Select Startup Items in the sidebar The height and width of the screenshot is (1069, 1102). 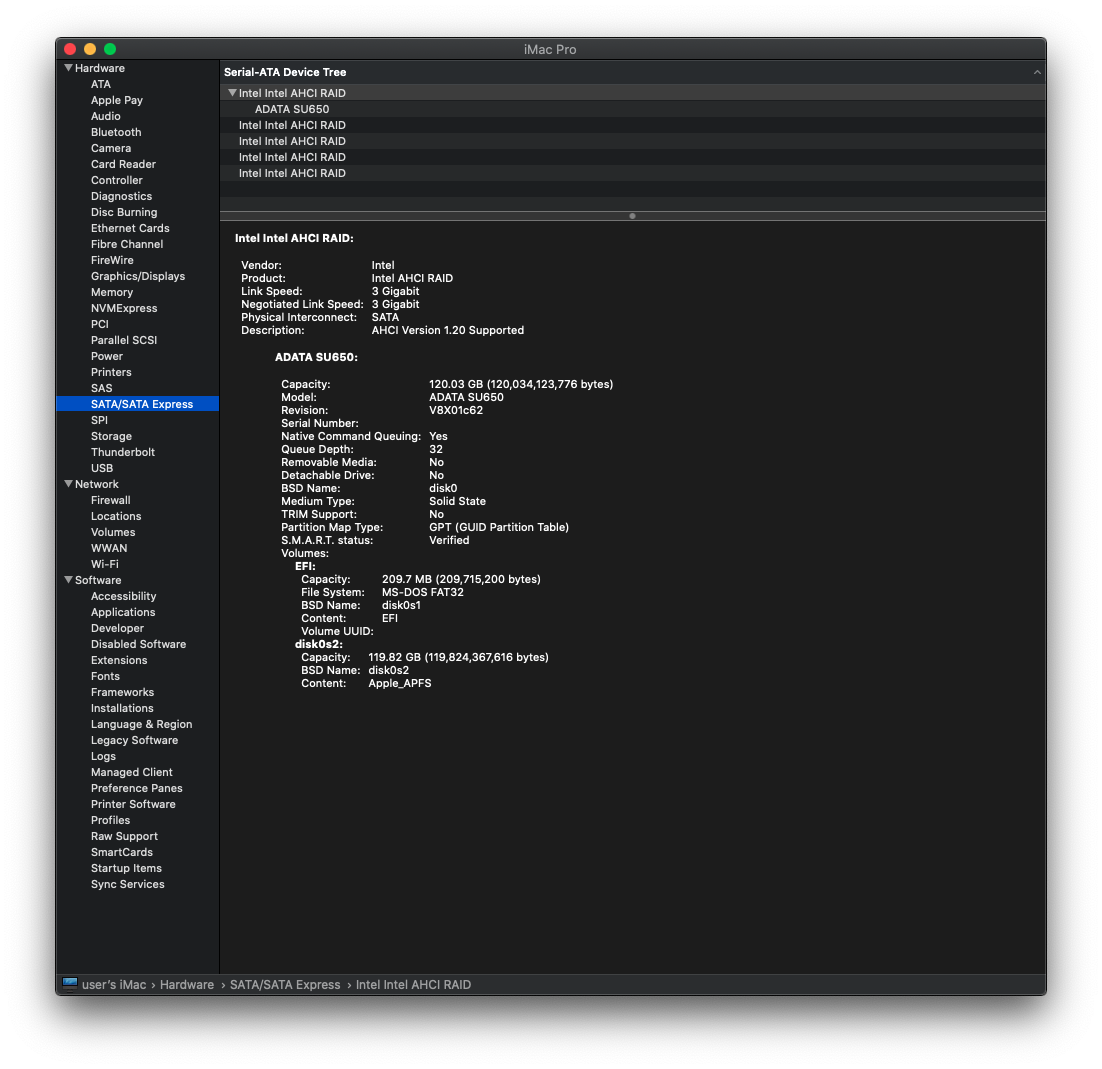pyautogui.click(x=126, y=869)
